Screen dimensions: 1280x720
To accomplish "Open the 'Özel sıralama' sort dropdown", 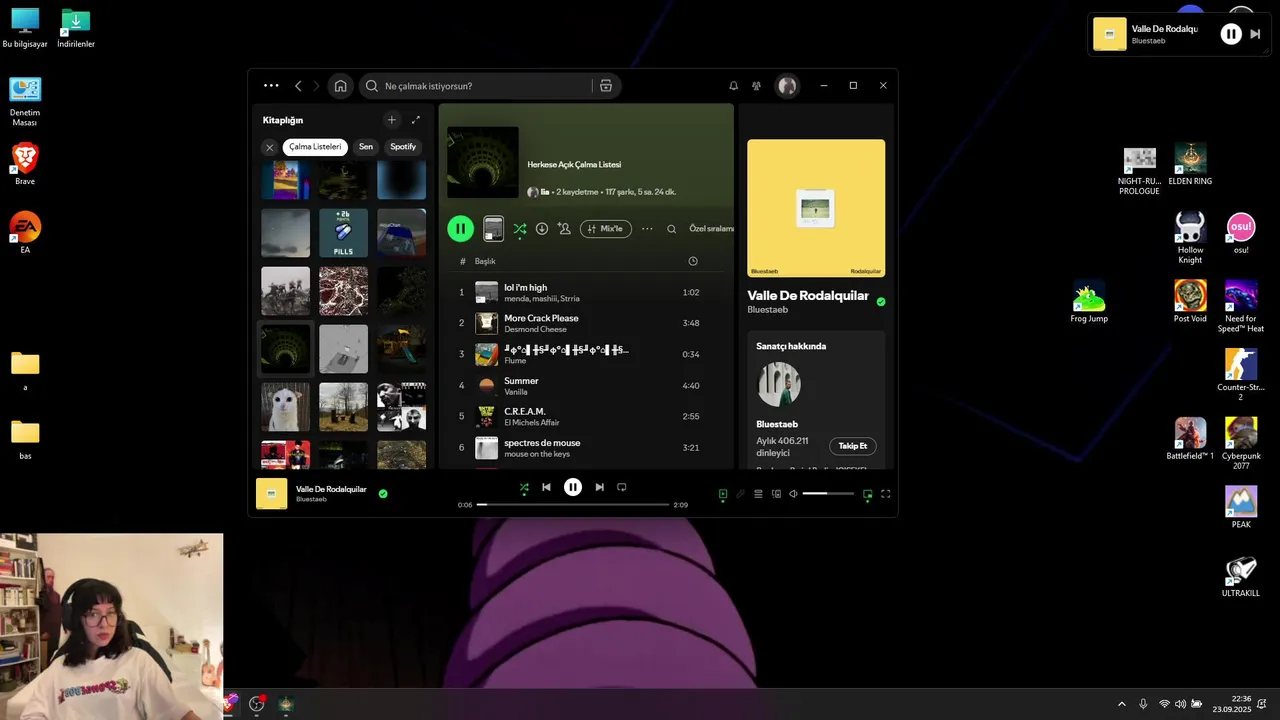I will [711, 229].
